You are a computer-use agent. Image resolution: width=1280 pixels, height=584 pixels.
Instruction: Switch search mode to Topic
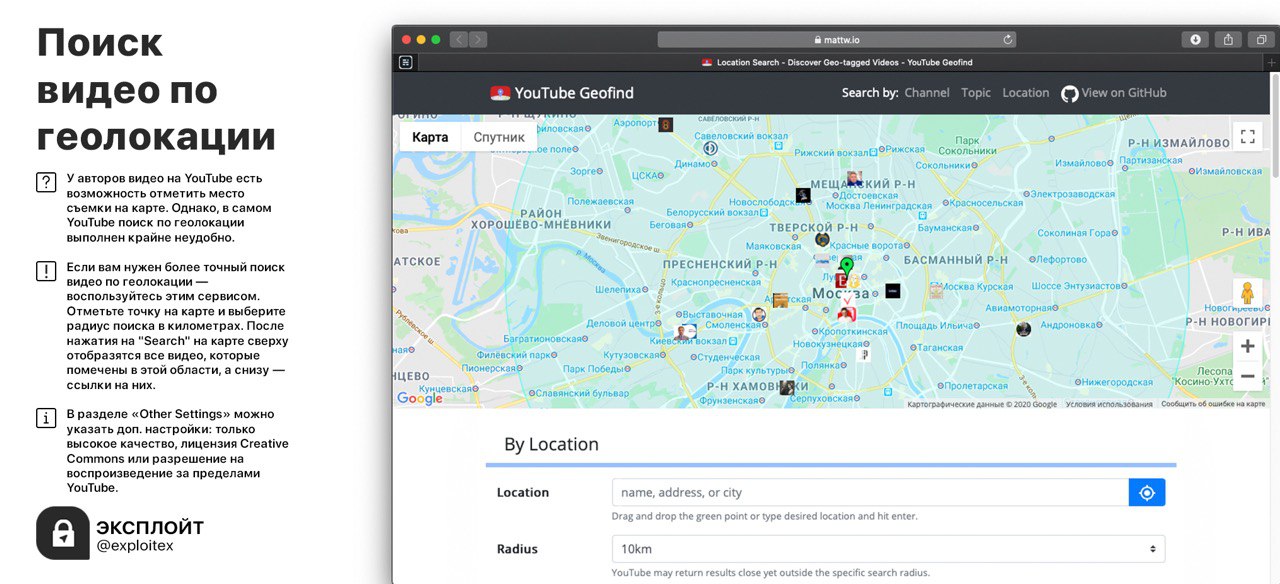[x=976, y=93]
